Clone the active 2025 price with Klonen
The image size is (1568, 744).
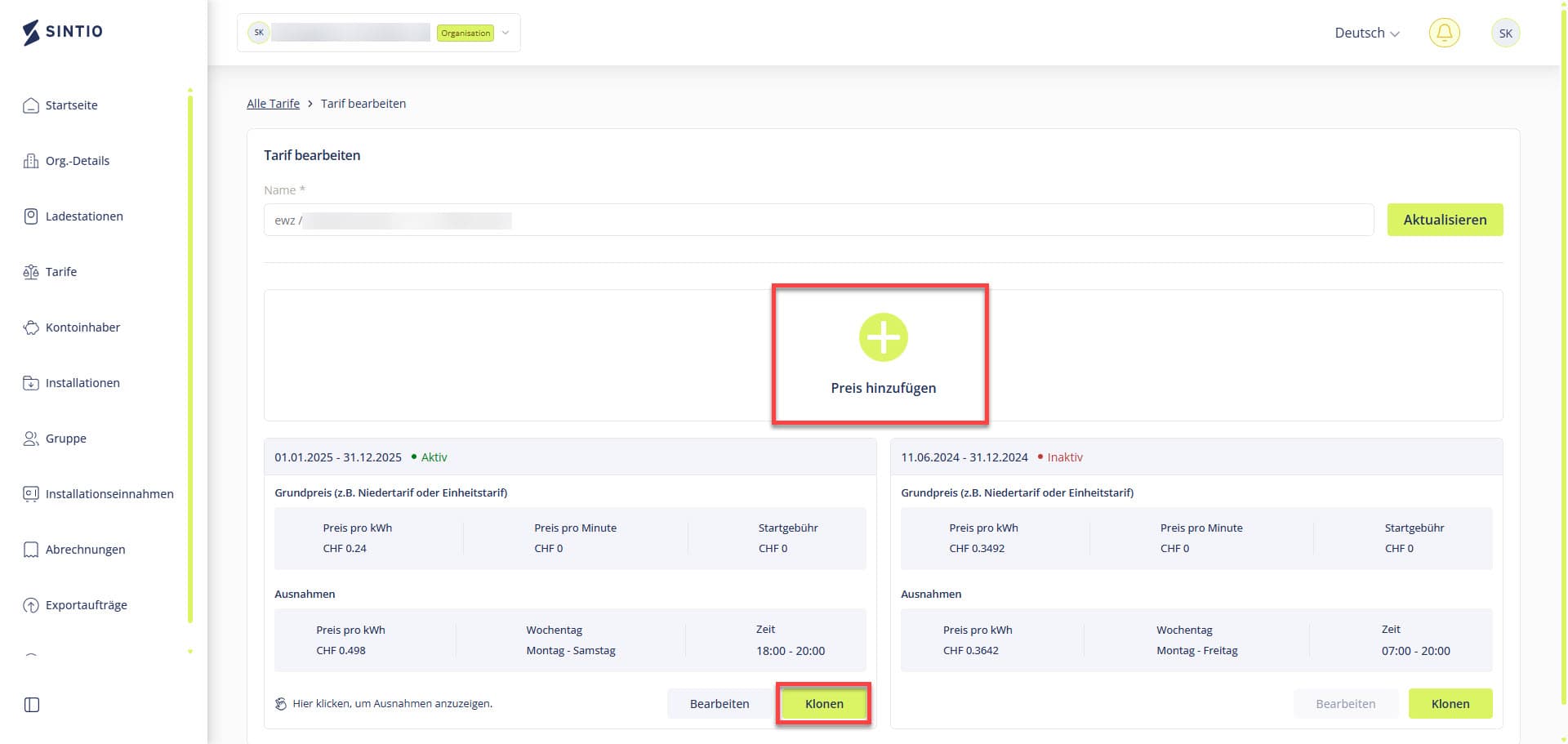pyautogui.click(x=823, y=703)
